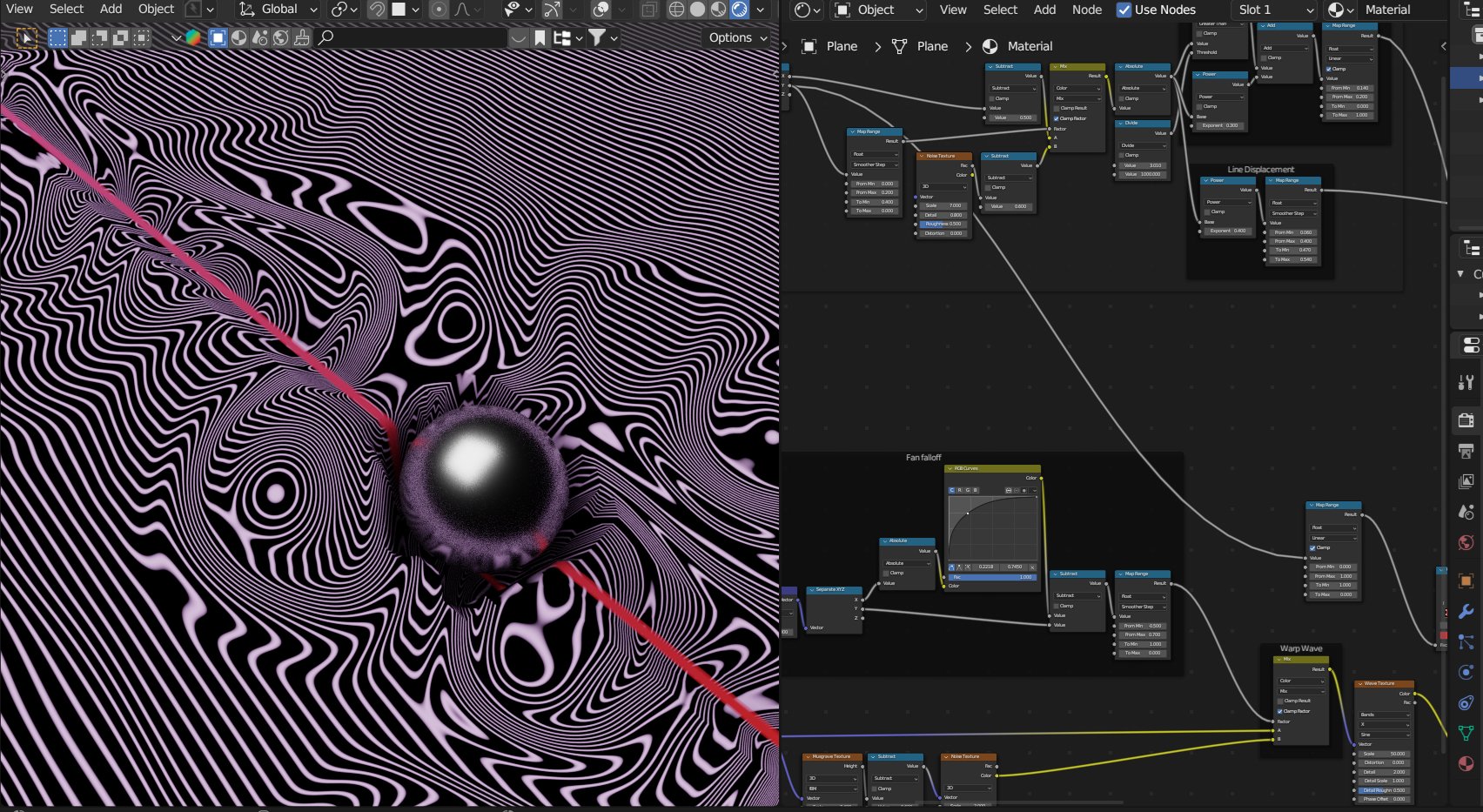The height and width of the screenshot is (812, 1483).
Task: Click the Fan falloff frame label
Action: point(923,457)
